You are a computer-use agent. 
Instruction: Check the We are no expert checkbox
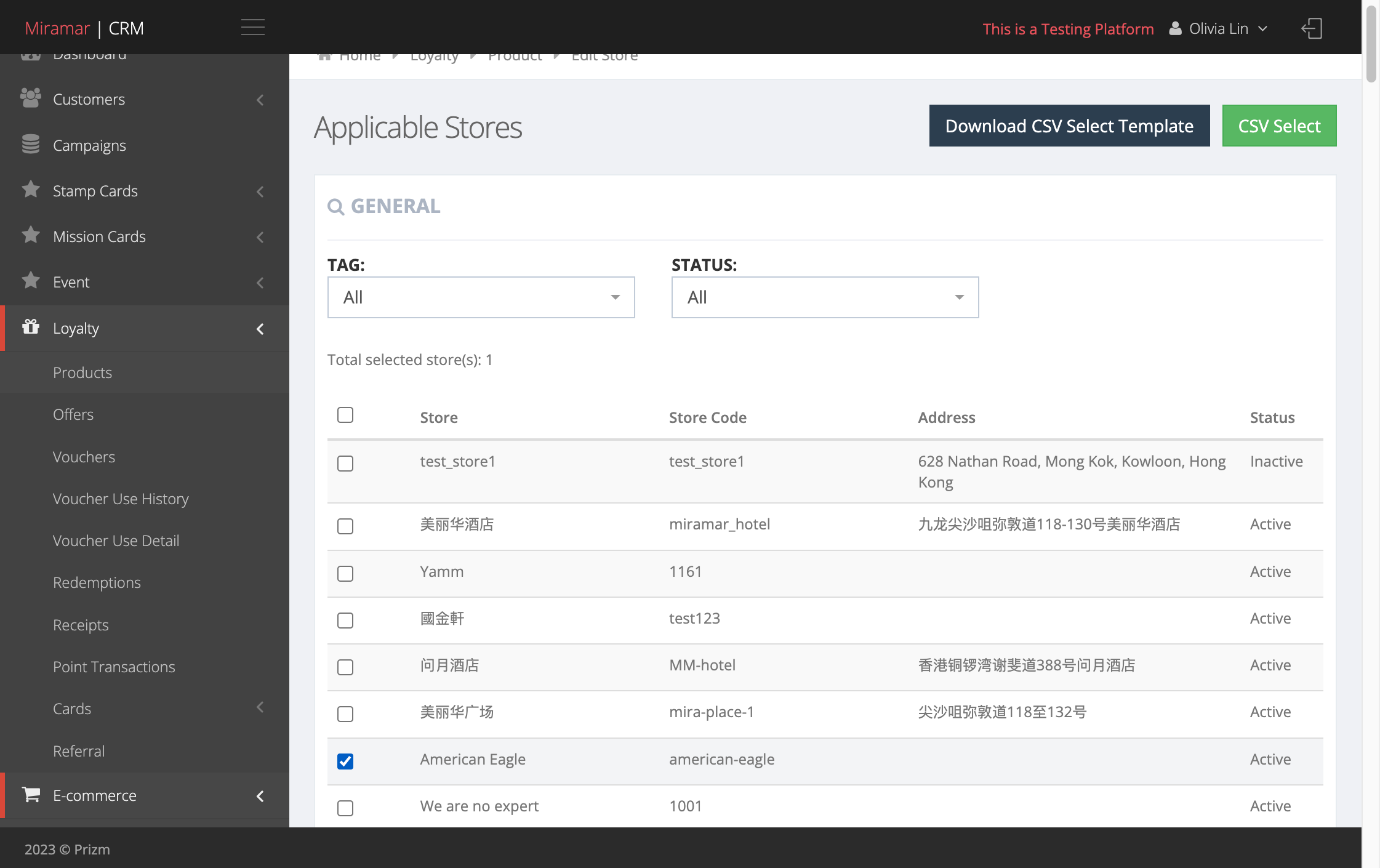click(x=345, y=808)
